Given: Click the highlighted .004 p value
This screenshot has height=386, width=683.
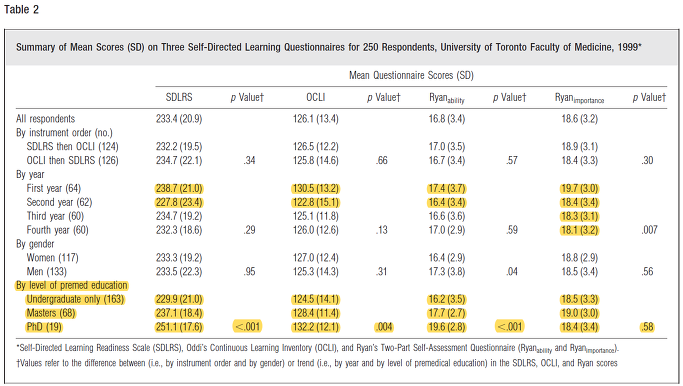Looking at the screenshot, I should click(384, 327).
